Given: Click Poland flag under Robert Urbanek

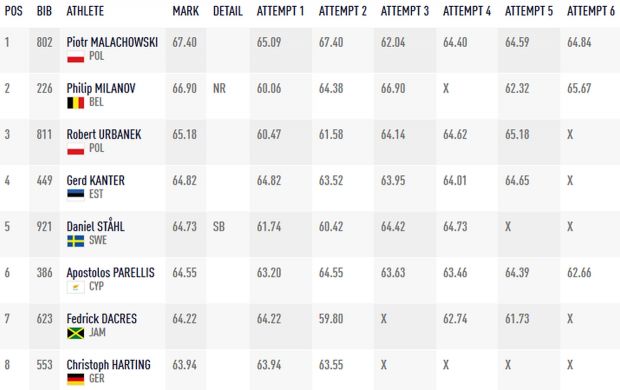Looking at the screenshot, I should pyautogui.click(x=76, y=149).
